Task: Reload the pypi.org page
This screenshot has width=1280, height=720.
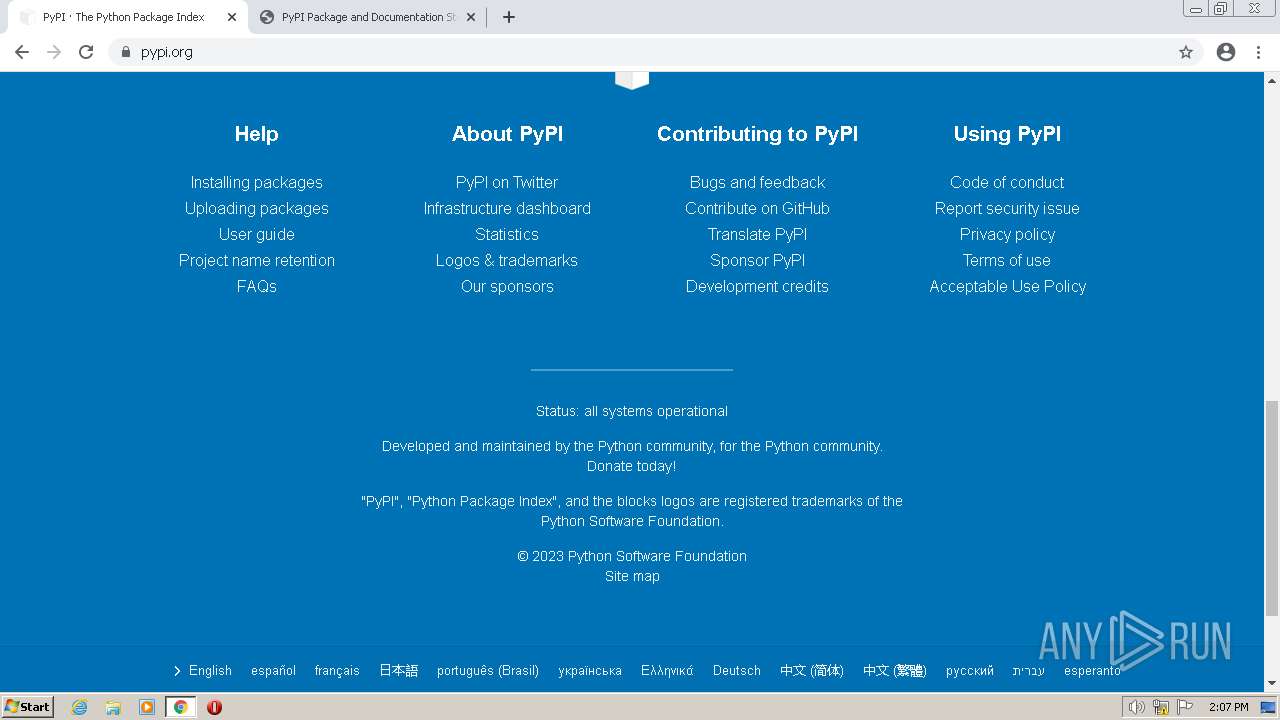Action: 86,52
